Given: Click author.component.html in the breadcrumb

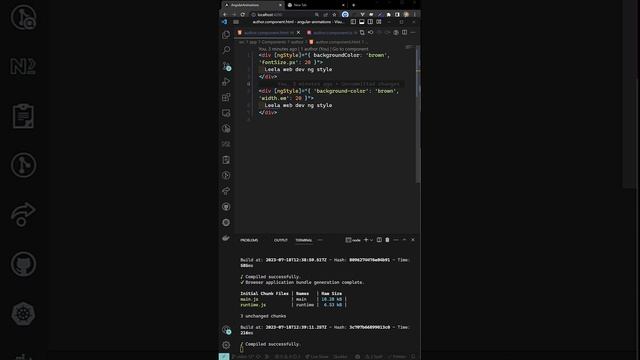Looking at the screenshot, I should 338,42.
